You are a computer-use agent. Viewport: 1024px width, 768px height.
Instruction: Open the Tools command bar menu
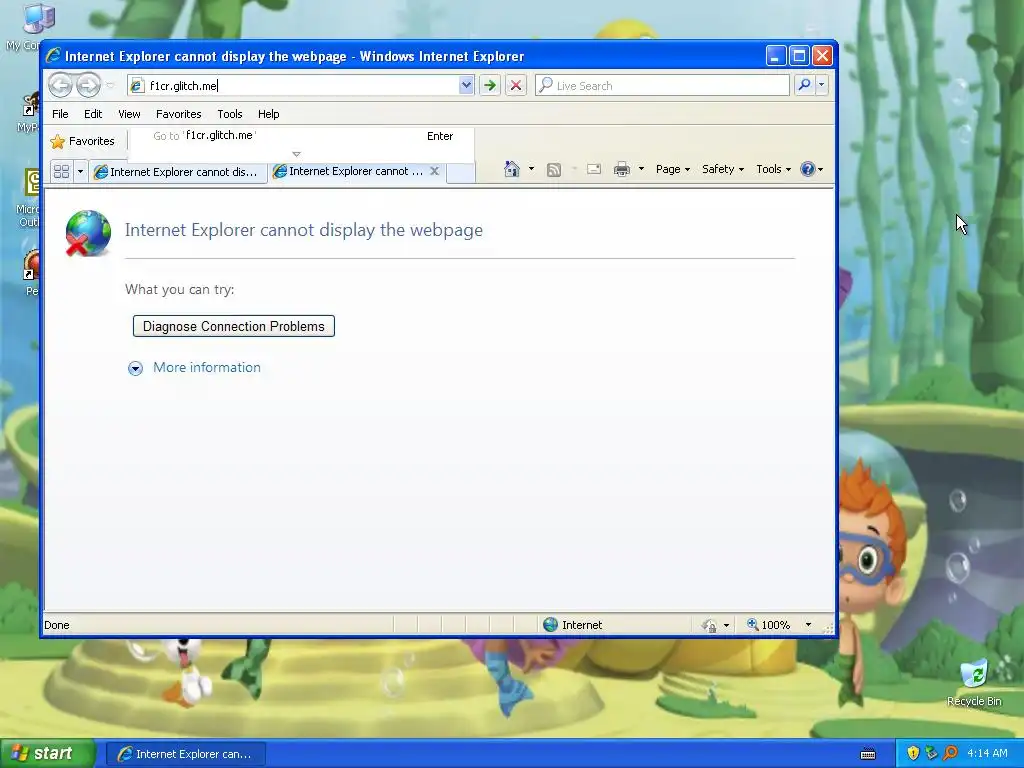[x=773, y=169]
